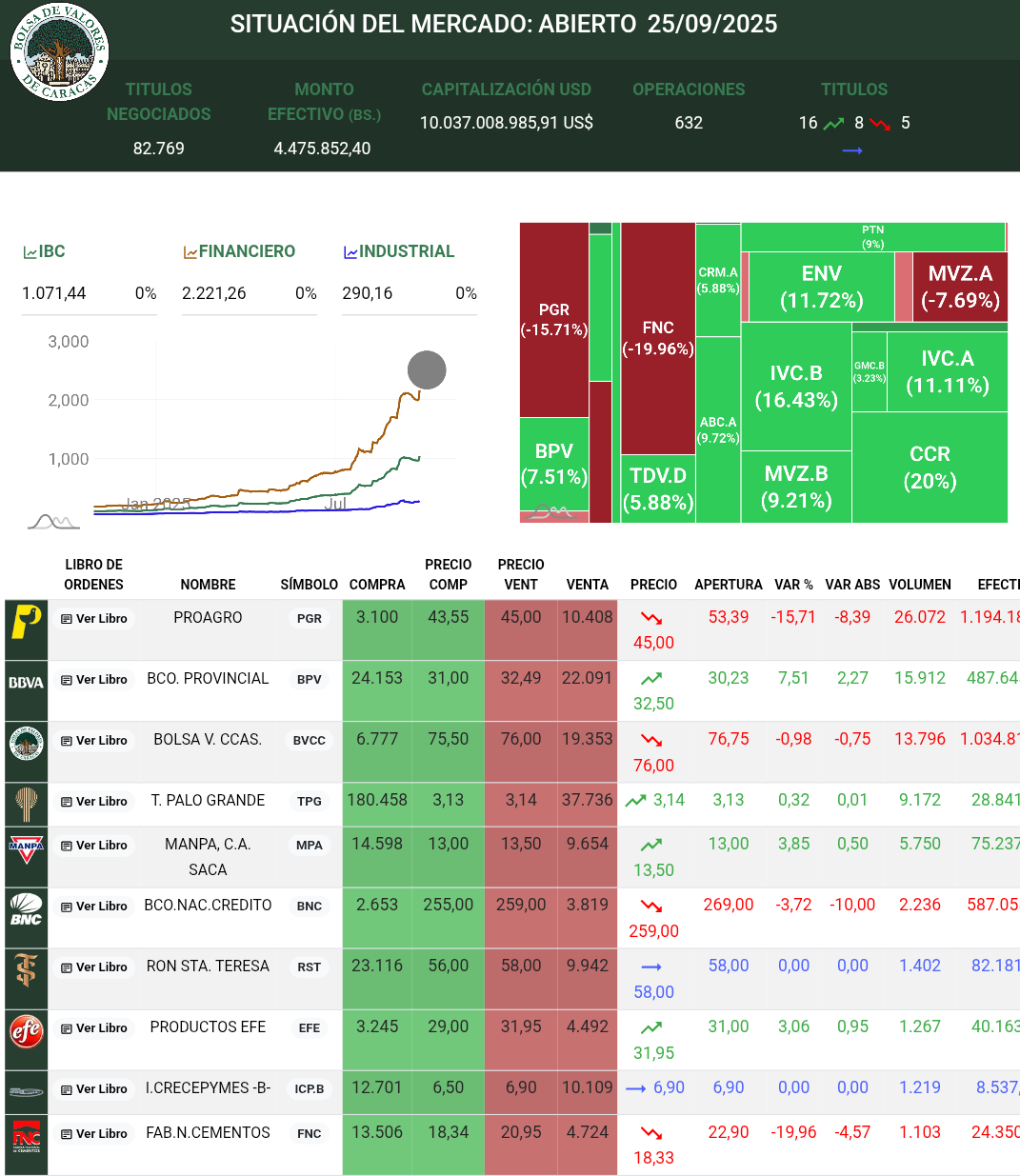Screen dimensions: 1020x1176
Task: Click the FNC cementos logo icon
Action: coord(26,1137)
